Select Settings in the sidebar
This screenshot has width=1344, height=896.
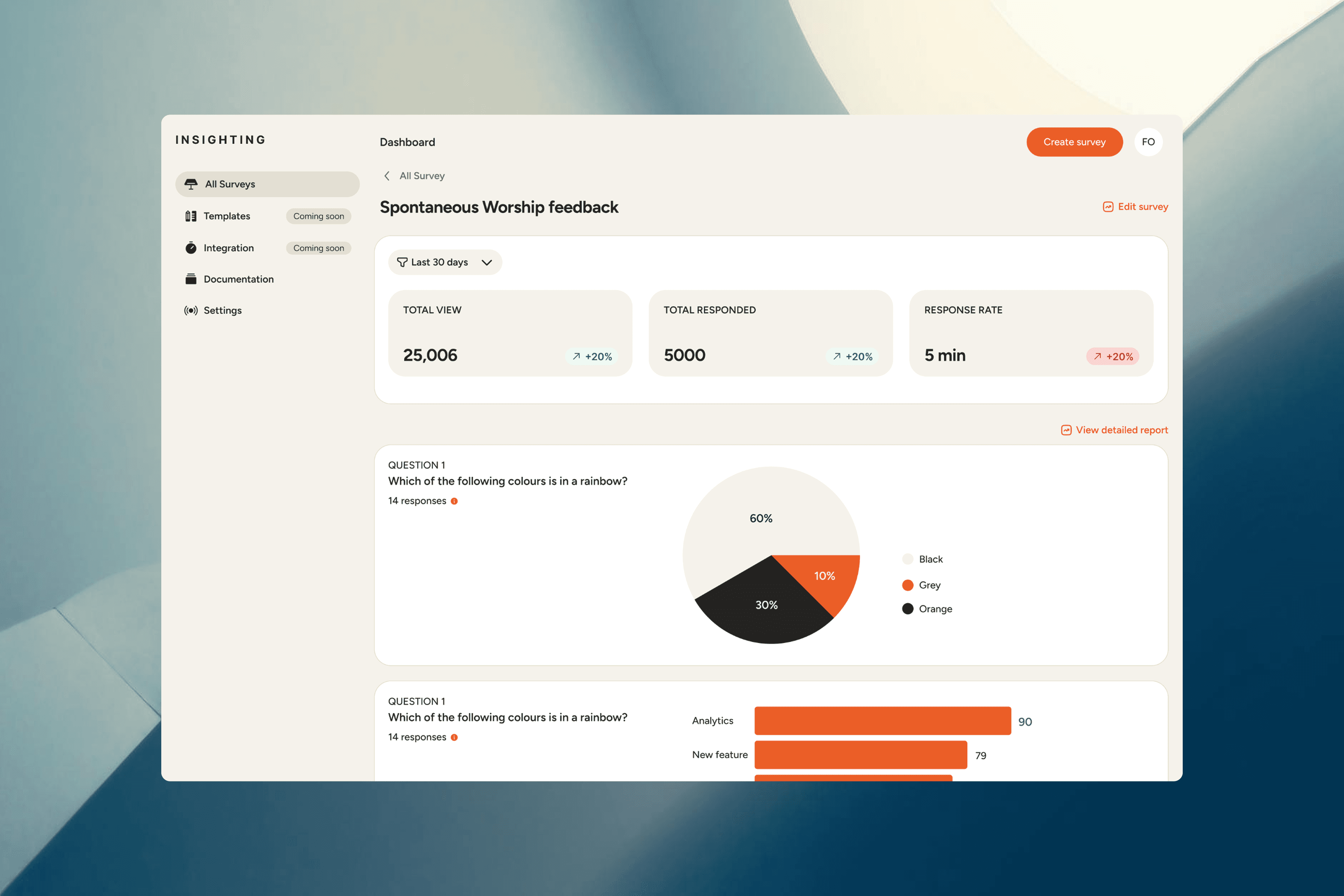(x=222, y=310)
